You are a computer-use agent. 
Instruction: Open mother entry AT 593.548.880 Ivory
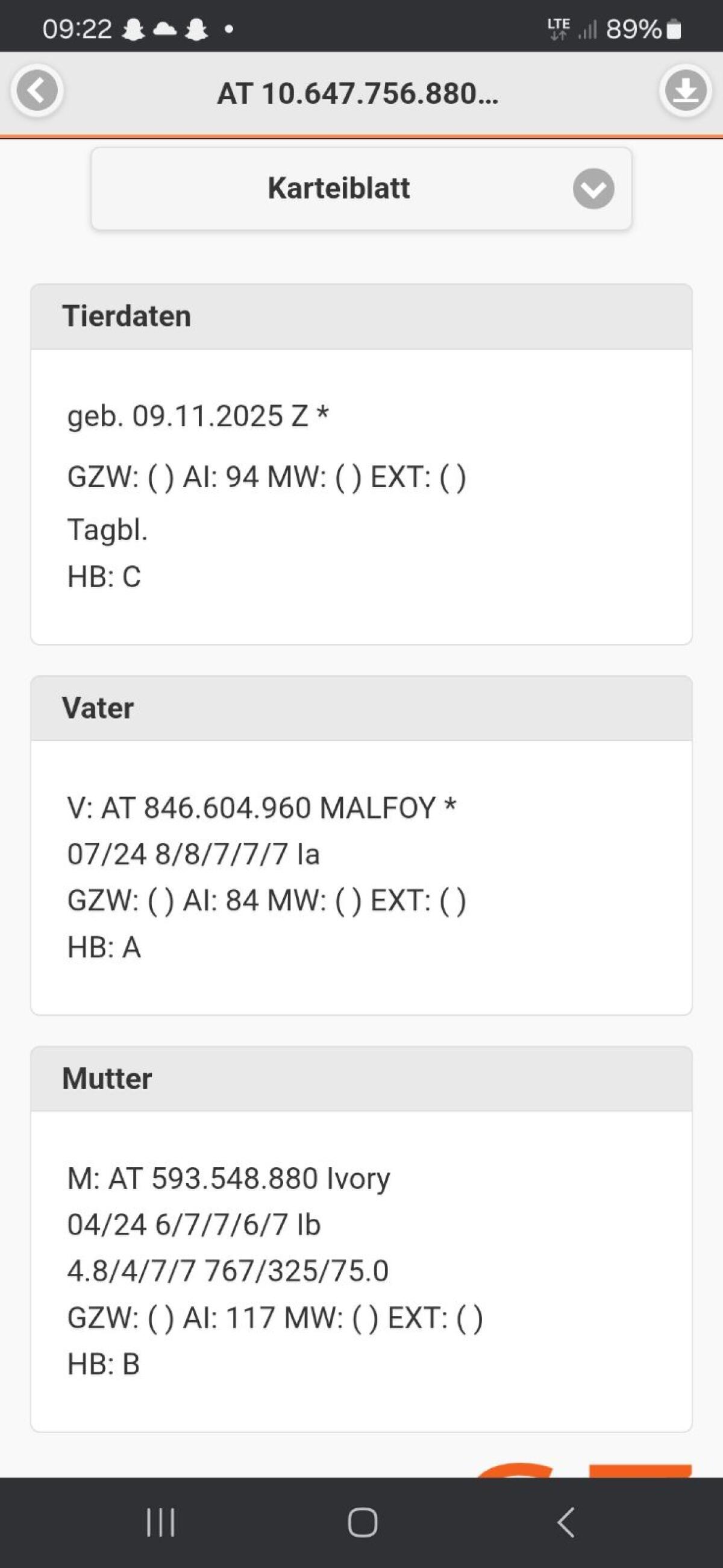pyautogui.click(x=229, y=1179)
